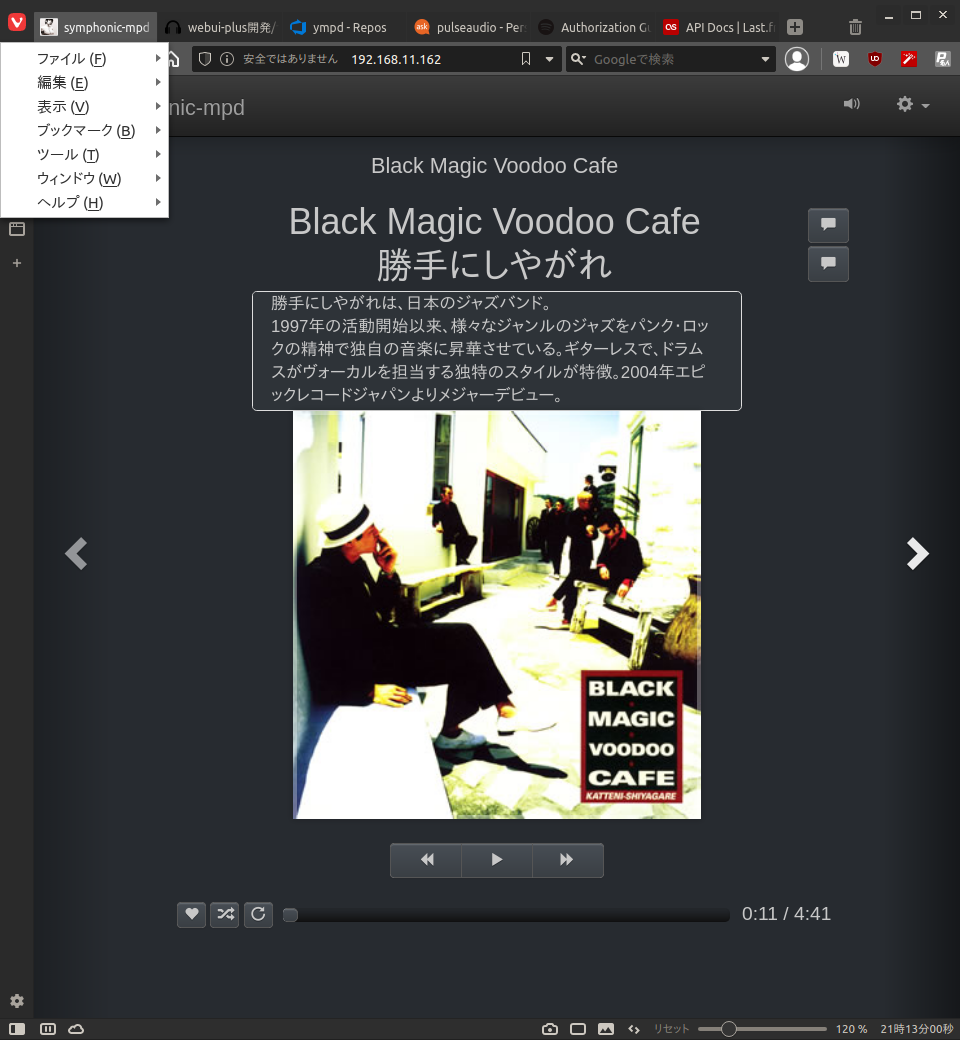Click the address field showing 192.168.11.162
Screen dimensions: 960x1040
click(x=396, y=59)
